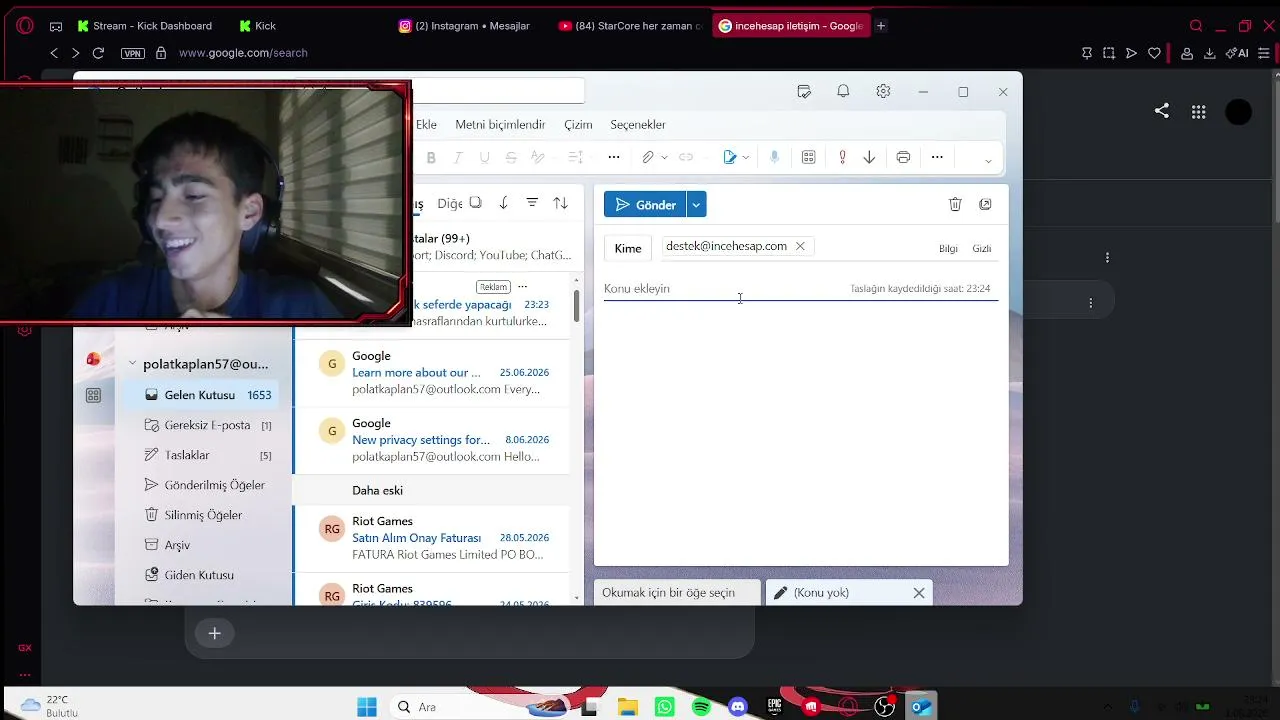The height and width of the screenshot is (720, 1280).
Task: Remove the destek@incehesap.com recipient
Action: (x=800, y=246)
